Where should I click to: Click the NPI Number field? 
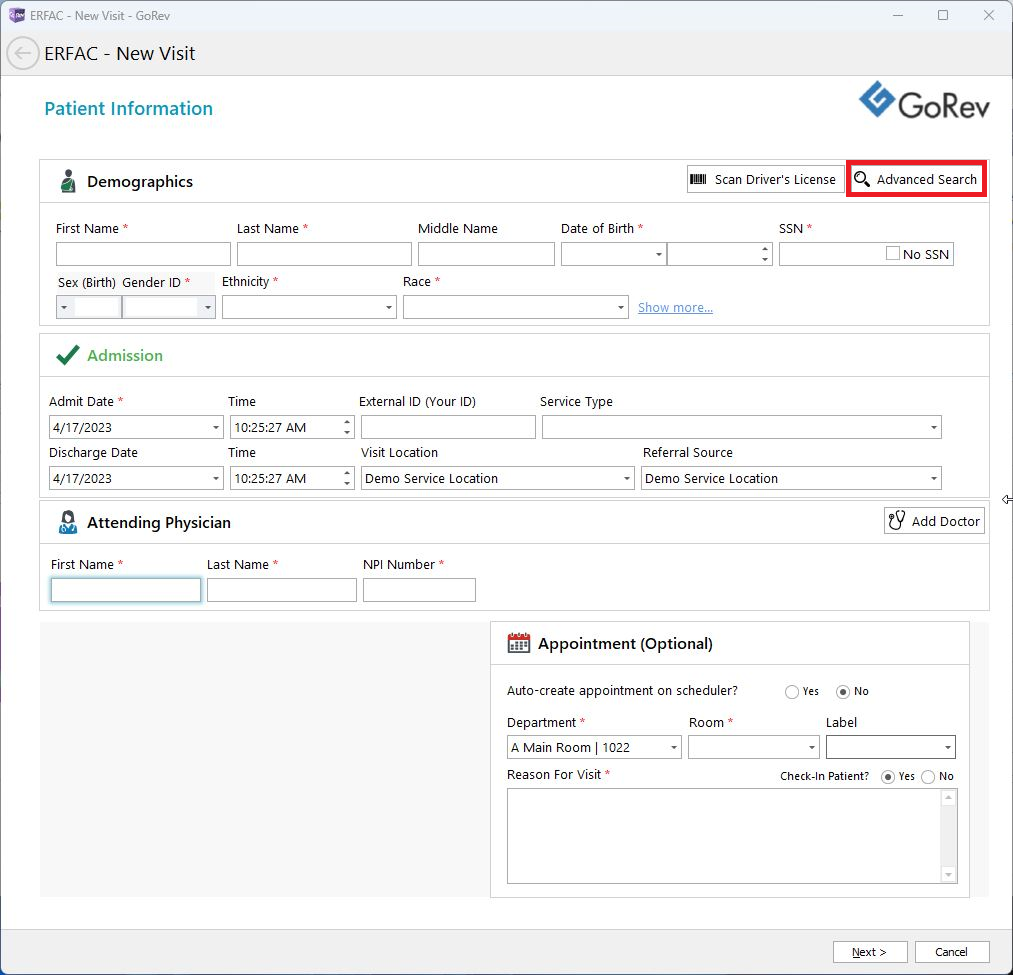tap(419, 590)
